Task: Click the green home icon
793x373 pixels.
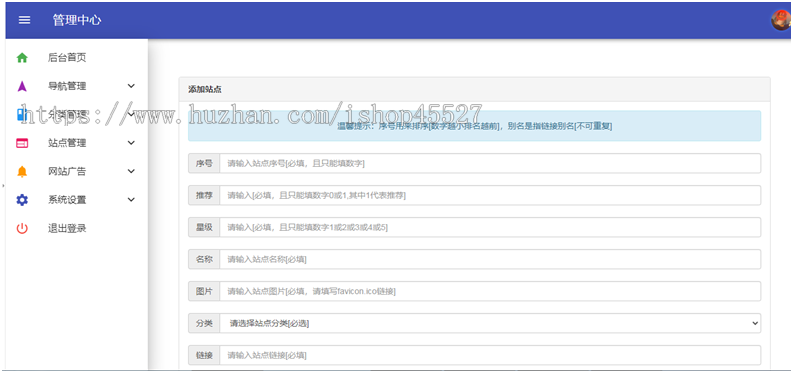Action: tap(22, 58)
